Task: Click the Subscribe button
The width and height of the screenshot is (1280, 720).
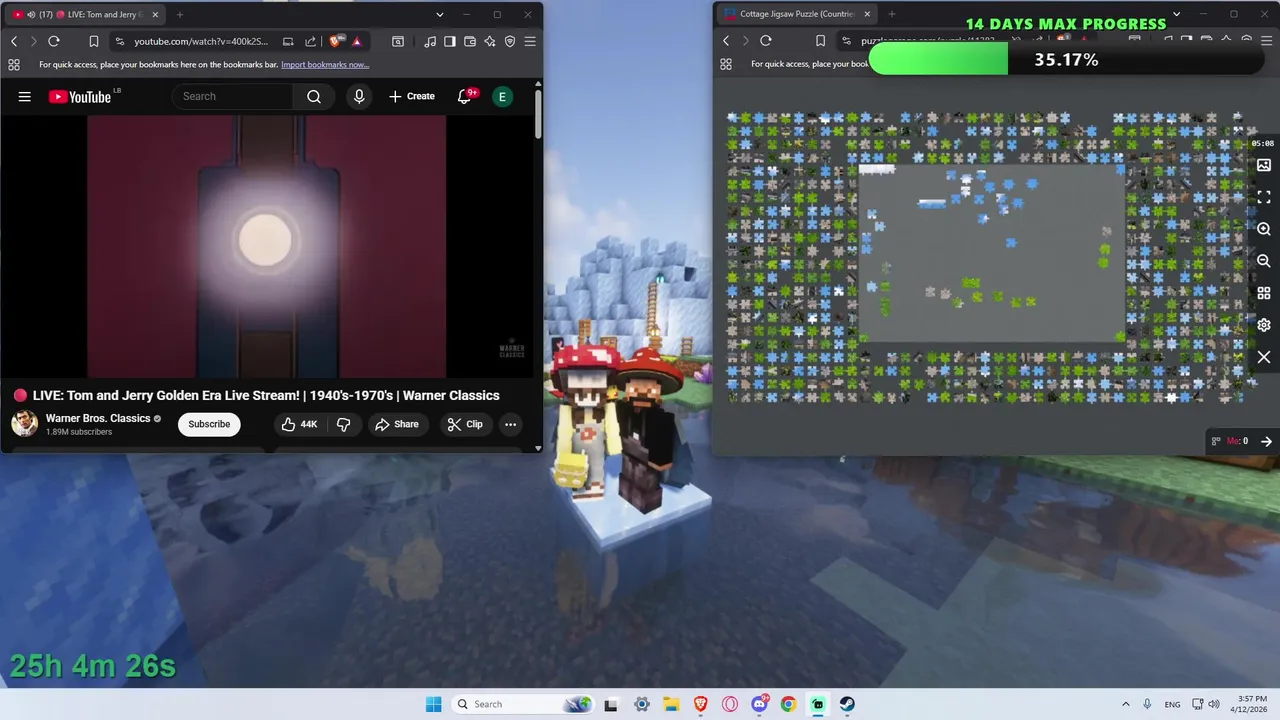Action: pos(209,424)
